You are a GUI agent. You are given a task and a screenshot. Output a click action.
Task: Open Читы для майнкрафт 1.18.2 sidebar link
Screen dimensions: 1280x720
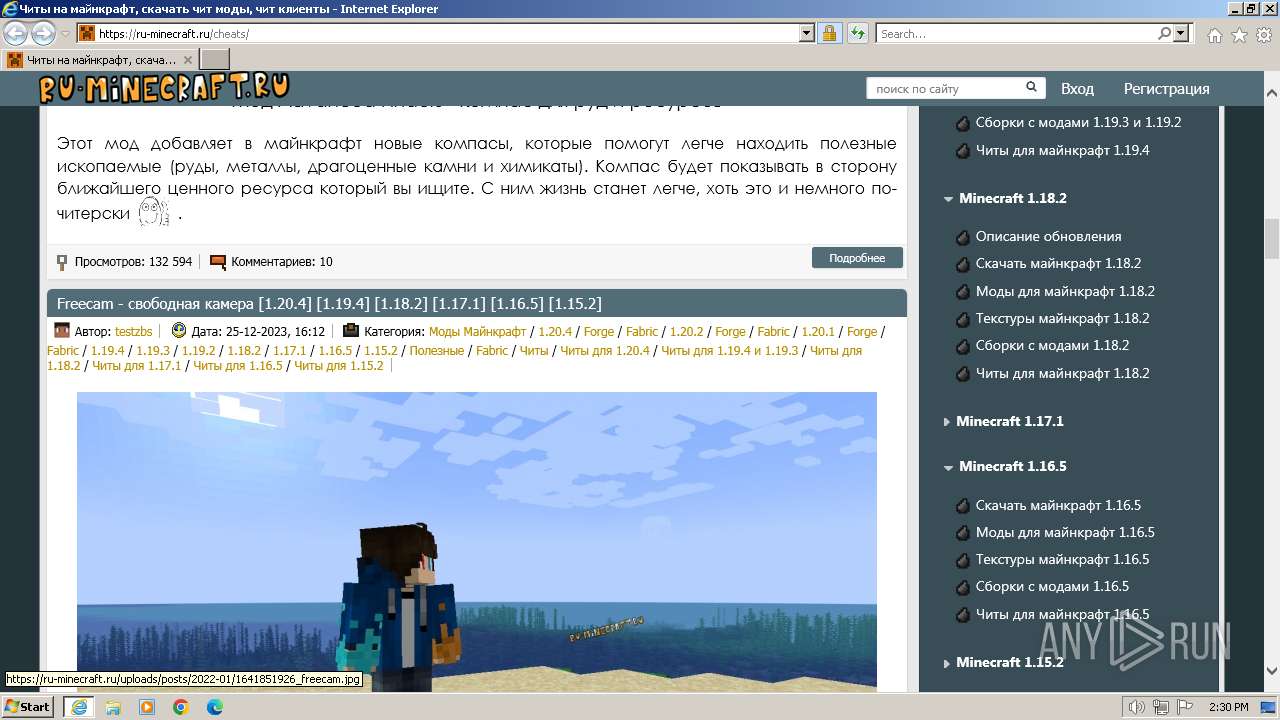1062,373
